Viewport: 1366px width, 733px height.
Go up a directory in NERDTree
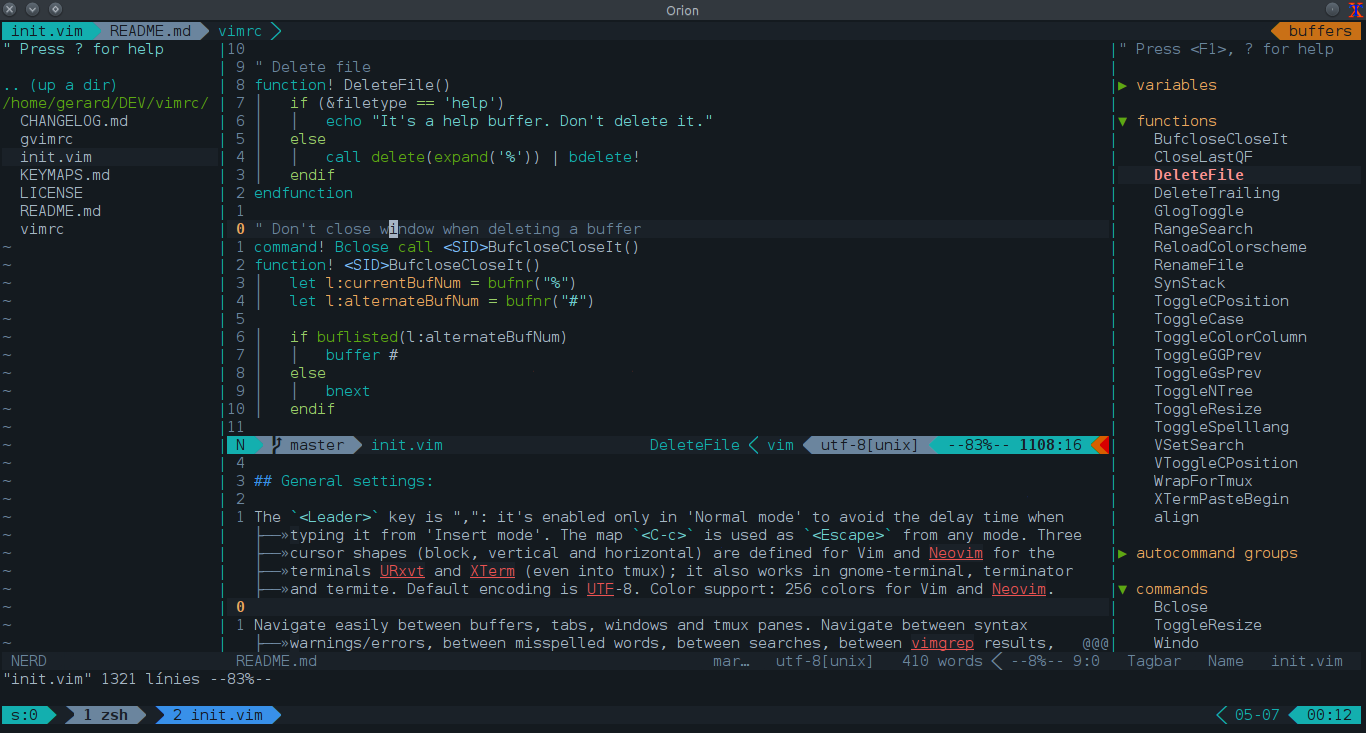pos(60,85)
